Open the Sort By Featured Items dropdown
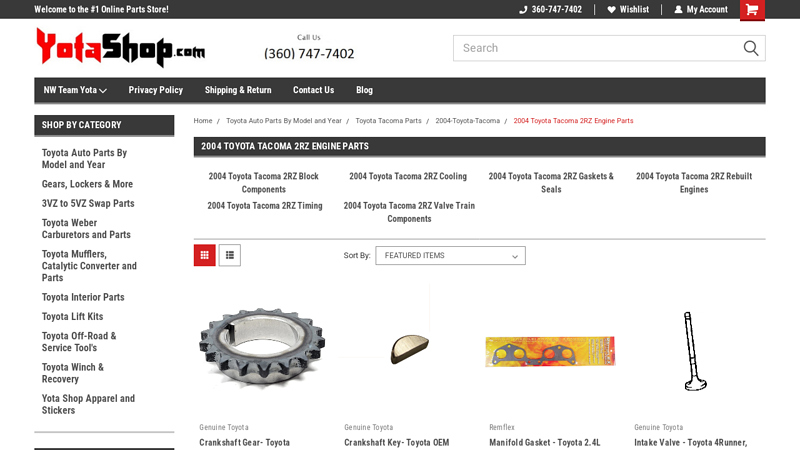The width and height of the screenshot is (800, 450). [x=451, y=256]
